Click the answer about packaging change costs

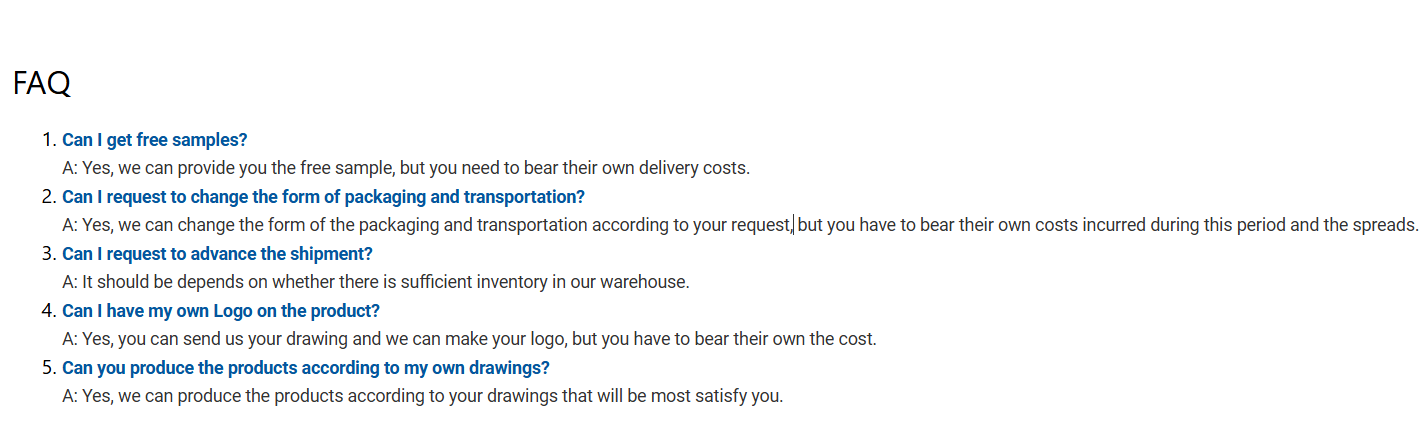pos(740,225)
